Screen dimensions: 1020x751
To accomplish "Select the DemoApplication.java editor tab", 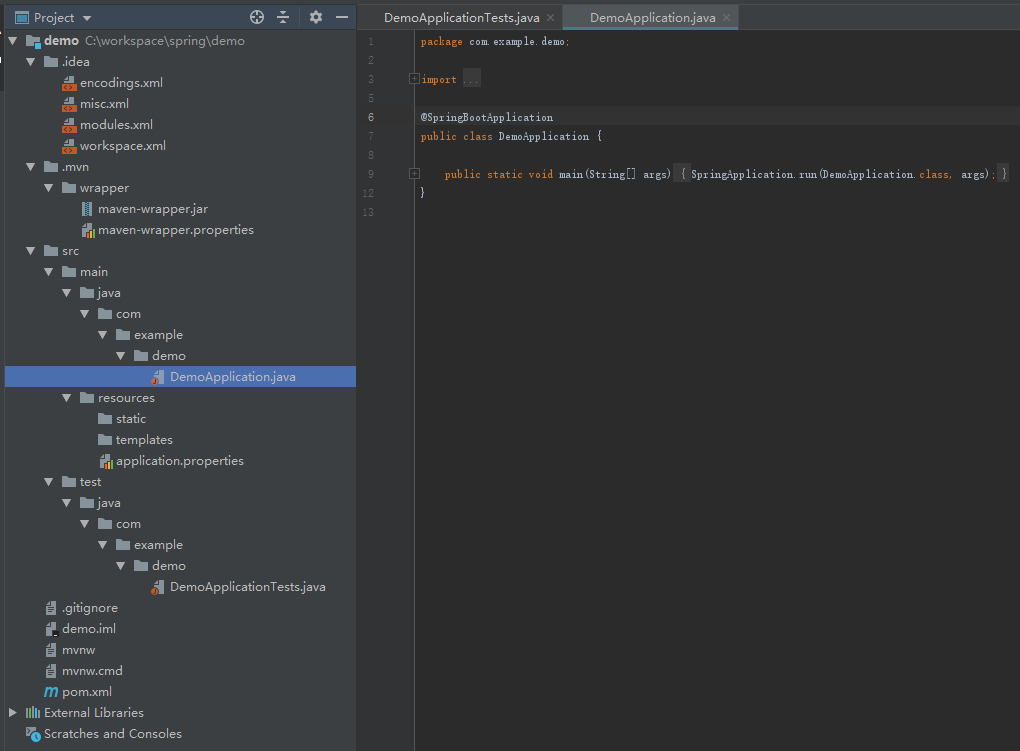I will pos(653,18).
